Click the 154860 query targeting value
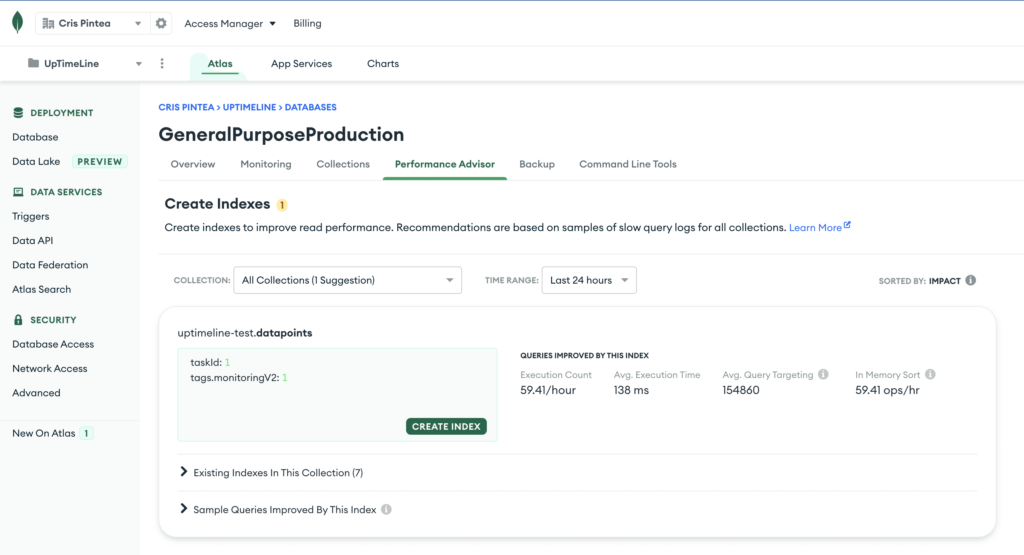Image resolution: width=1024 pixels, height=555 pixels. (x=741, y=390)
